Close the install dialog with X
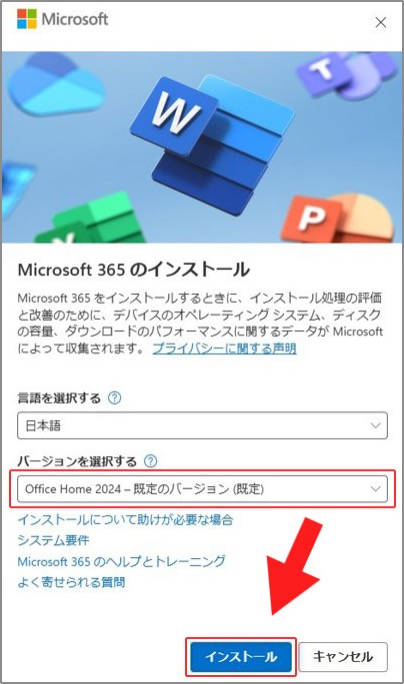 (x=380, y=22)
